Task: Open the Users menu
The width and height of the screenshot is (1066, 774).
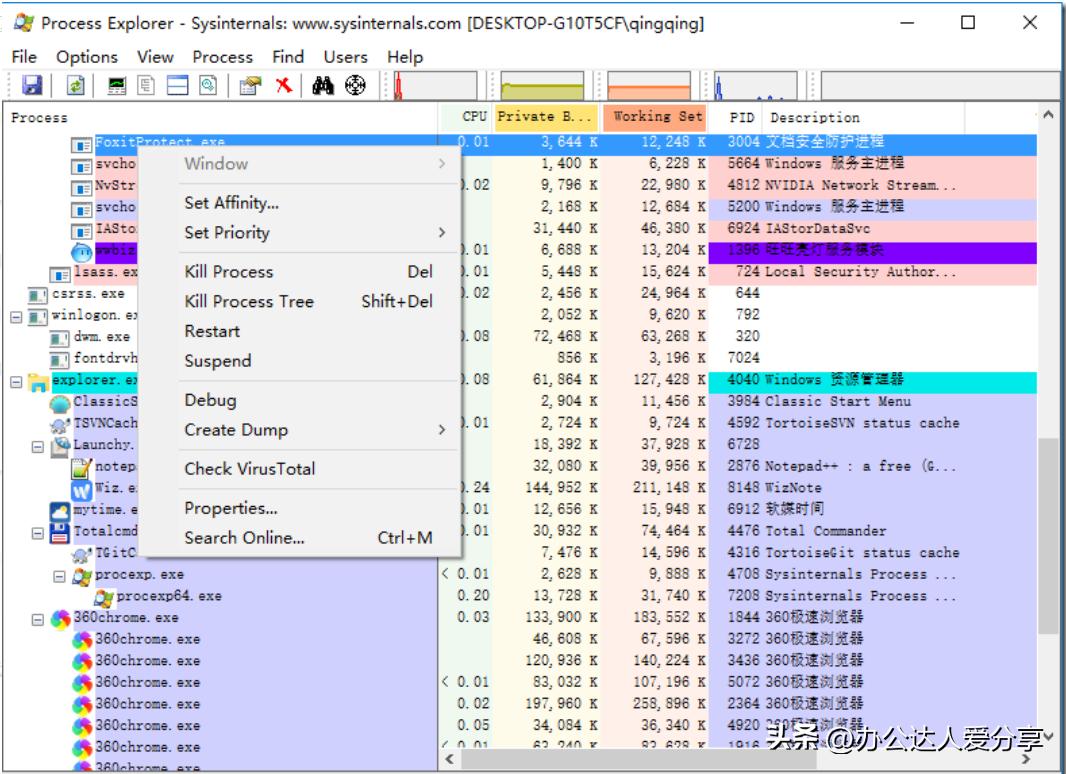Action: coord(345,57)
